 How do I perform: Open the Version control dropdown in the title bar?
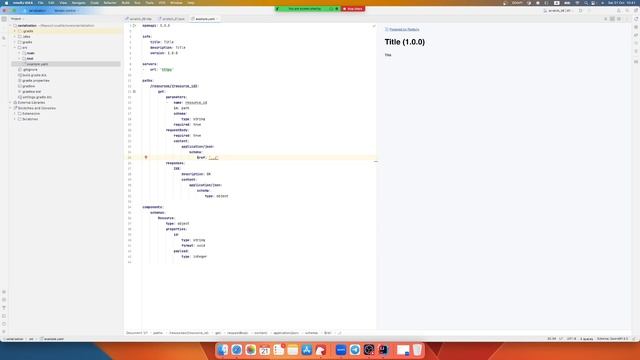(66, 11)
